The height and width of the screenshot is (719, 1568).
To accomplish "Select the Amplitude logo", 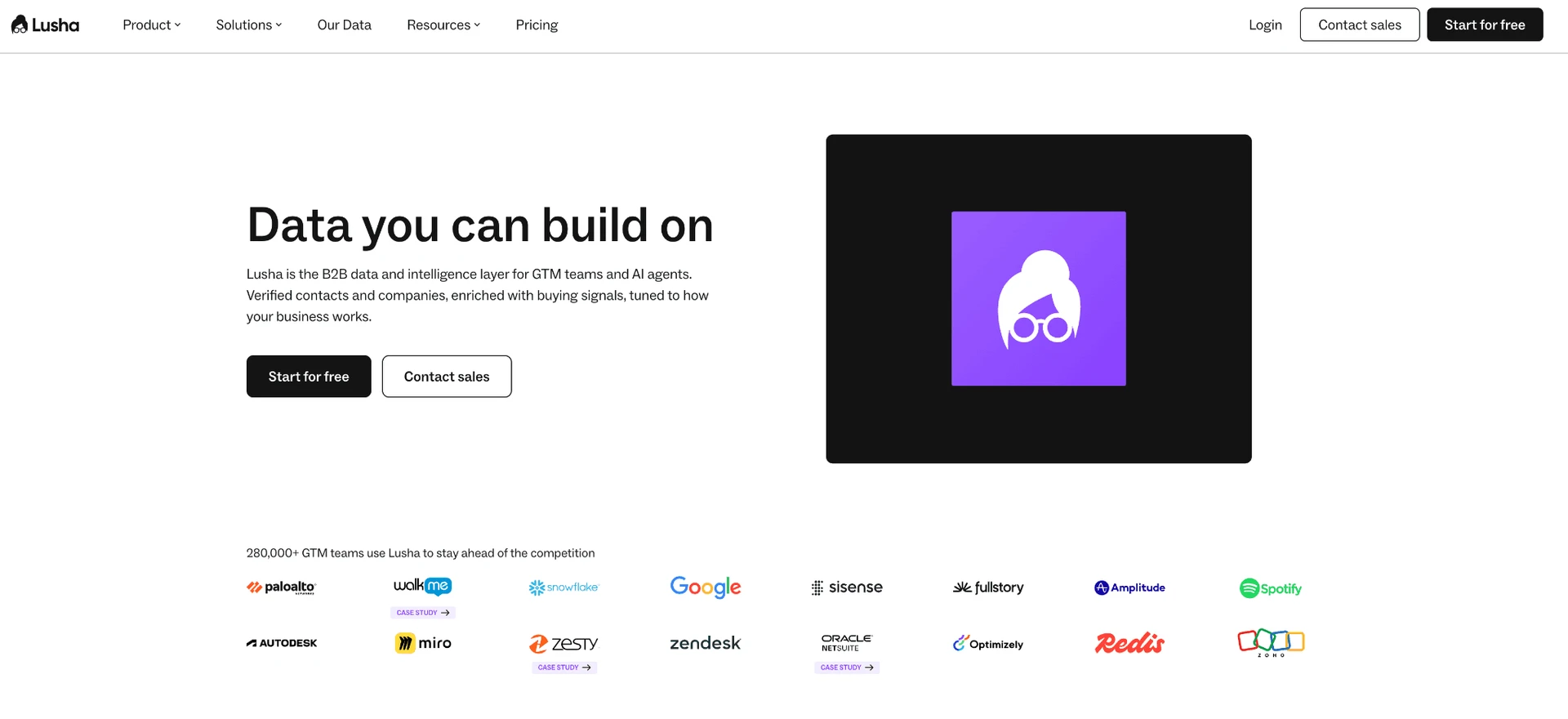I will 1129,587.
